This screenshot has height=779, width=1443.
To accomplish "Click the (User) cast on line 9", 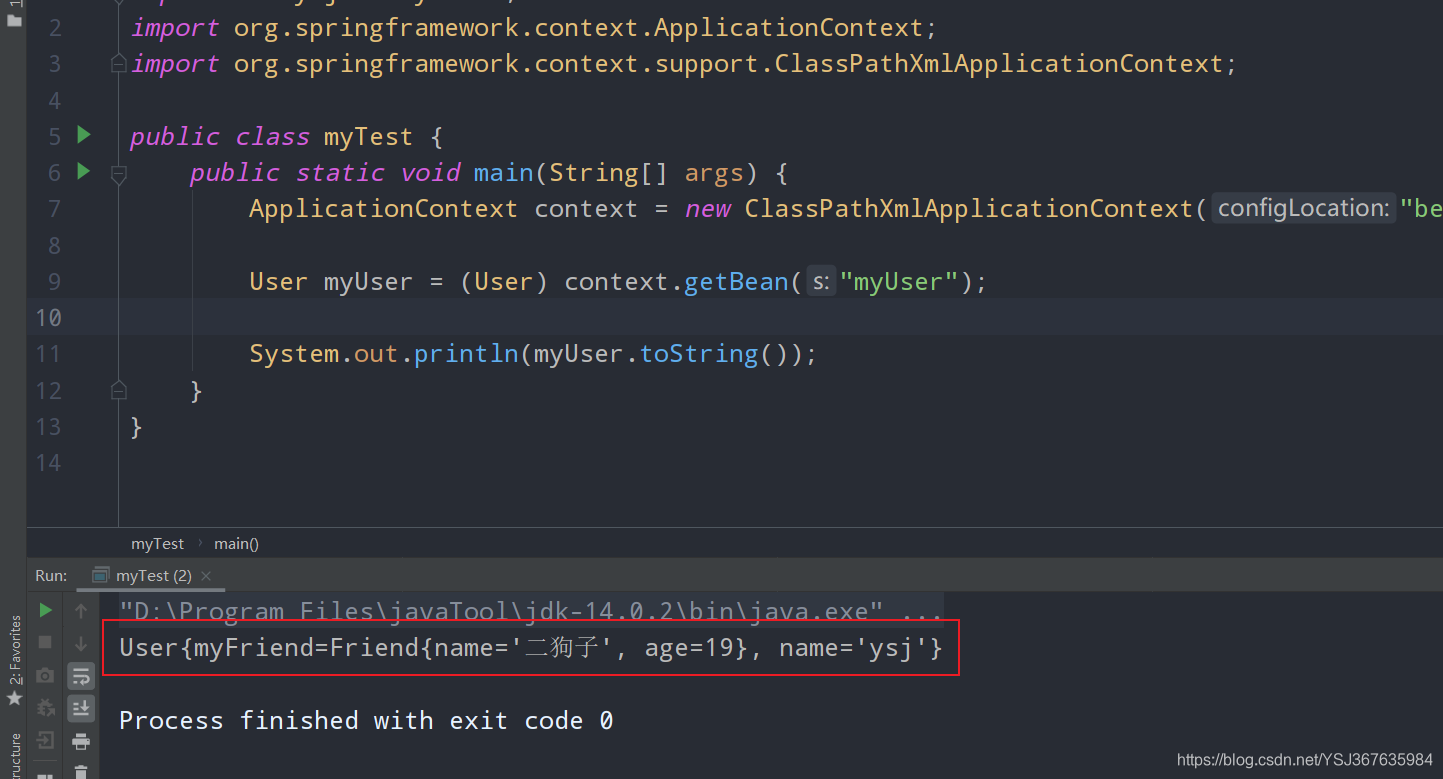I will point(504,282).
